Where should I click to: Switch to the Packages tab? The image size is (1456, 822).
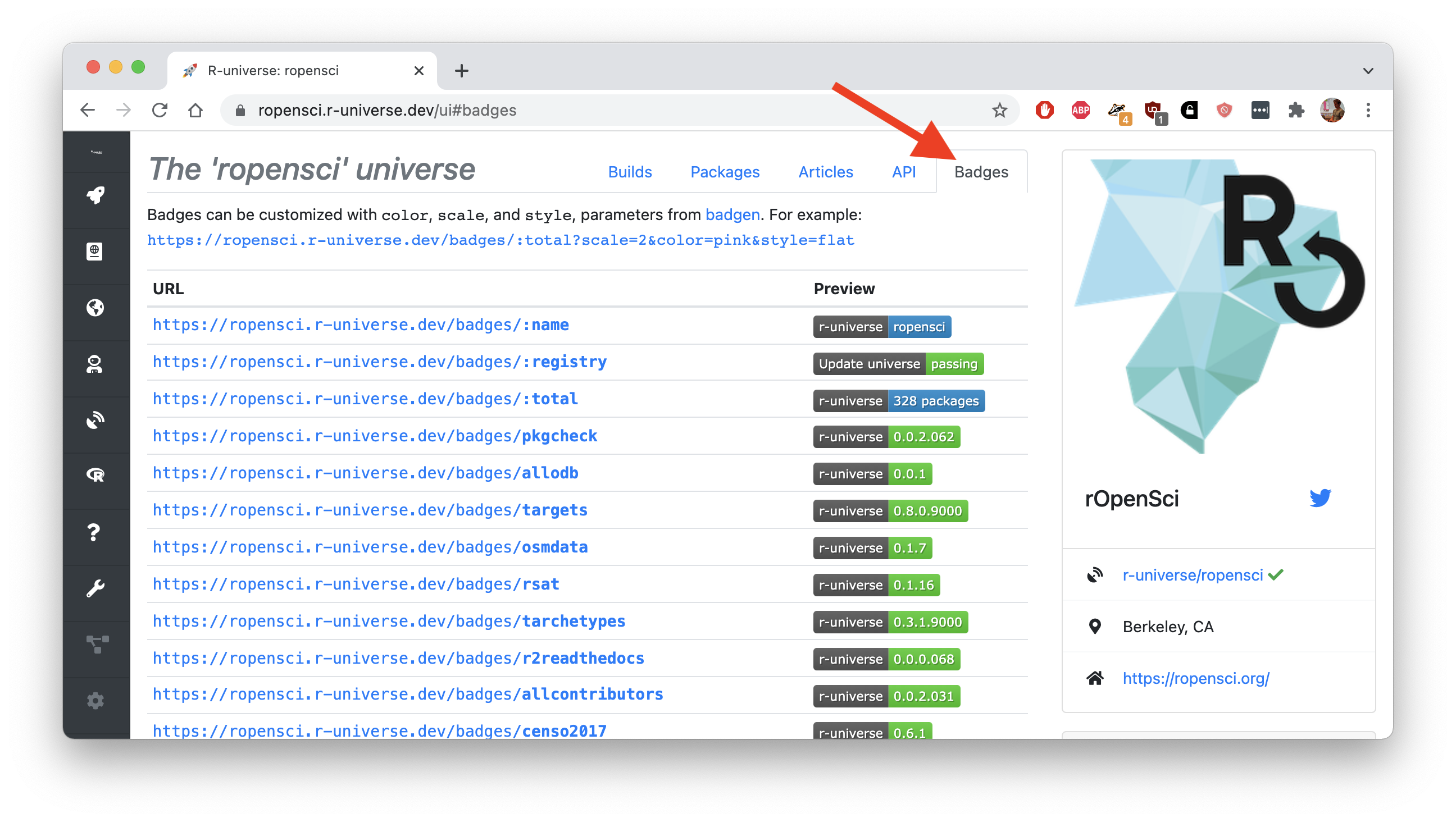[x=725, y=172]
